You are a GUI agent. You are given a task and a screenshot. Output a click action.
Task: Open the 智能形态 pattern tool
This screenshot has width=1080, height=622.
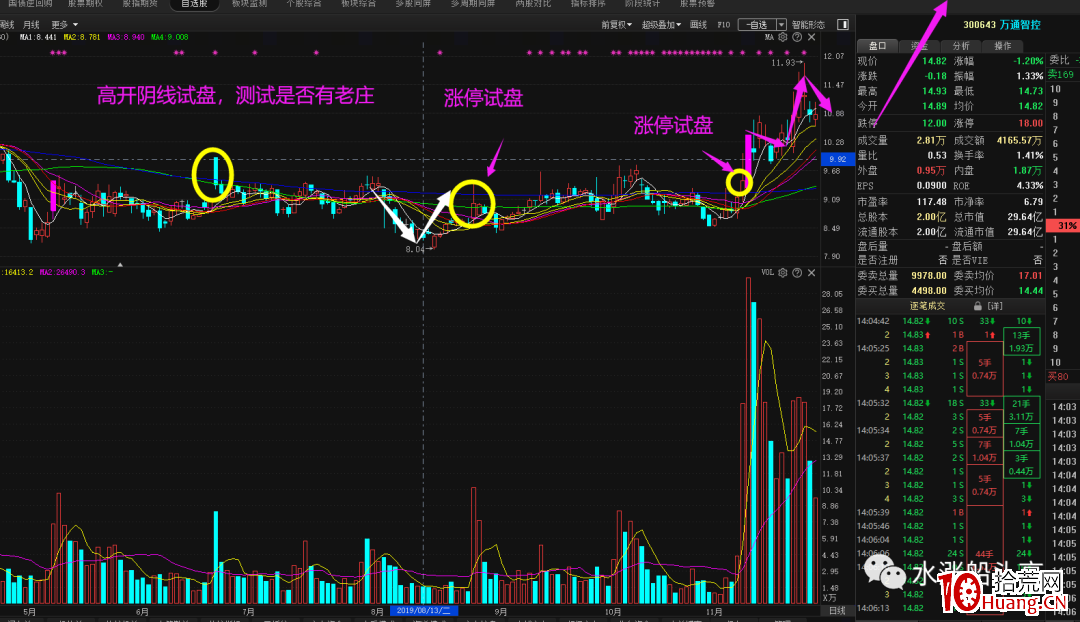pos(809,25)
